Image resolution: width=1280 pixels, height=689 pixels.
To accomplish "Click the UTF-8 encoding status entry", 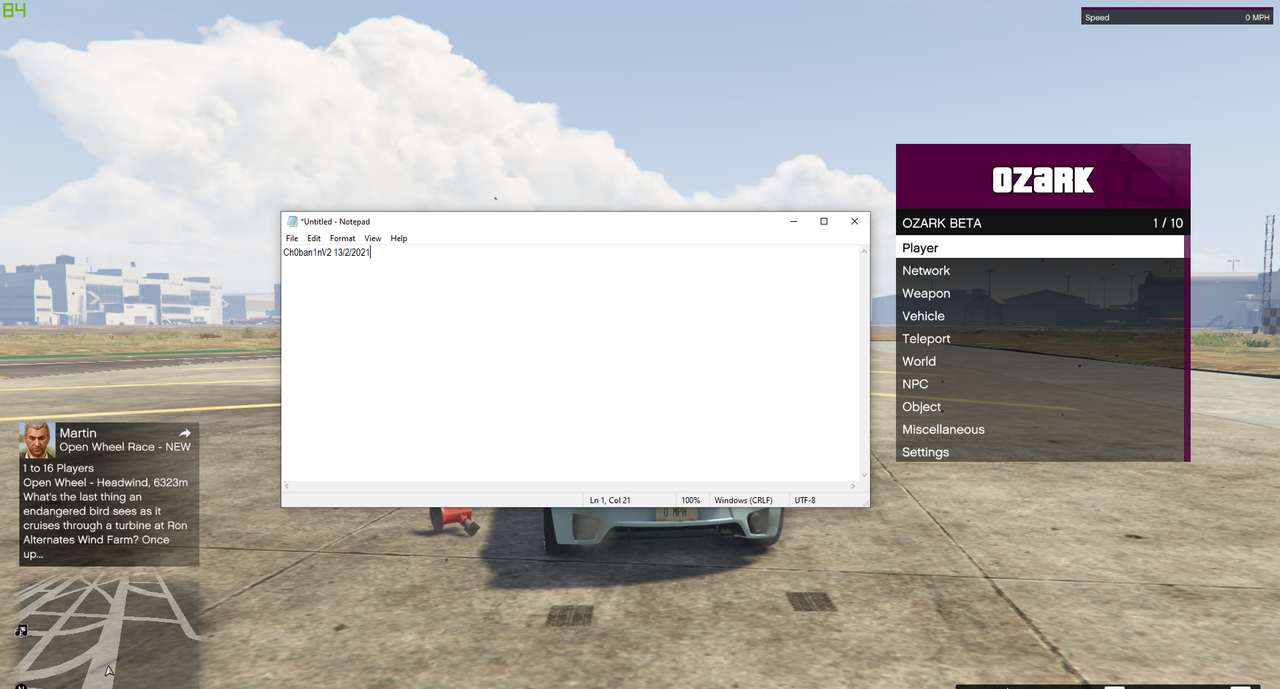I will [x=805, y=499].
